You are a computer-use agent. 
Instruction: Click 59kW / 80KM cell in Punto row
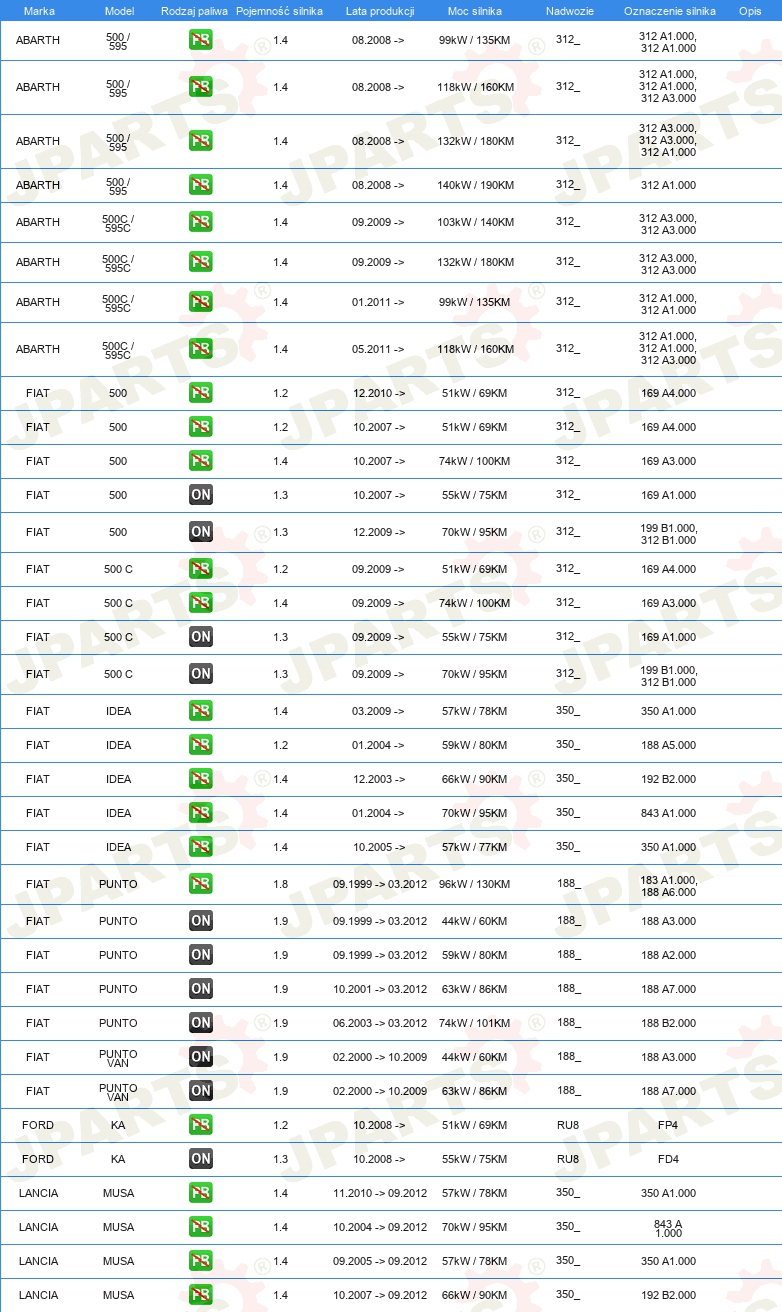(476, 955)
